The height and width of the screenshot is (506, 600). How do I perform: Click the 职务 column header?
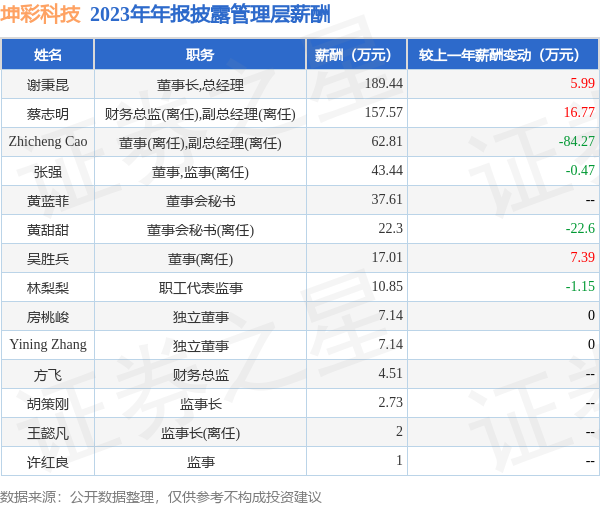(x=200, y=55)
